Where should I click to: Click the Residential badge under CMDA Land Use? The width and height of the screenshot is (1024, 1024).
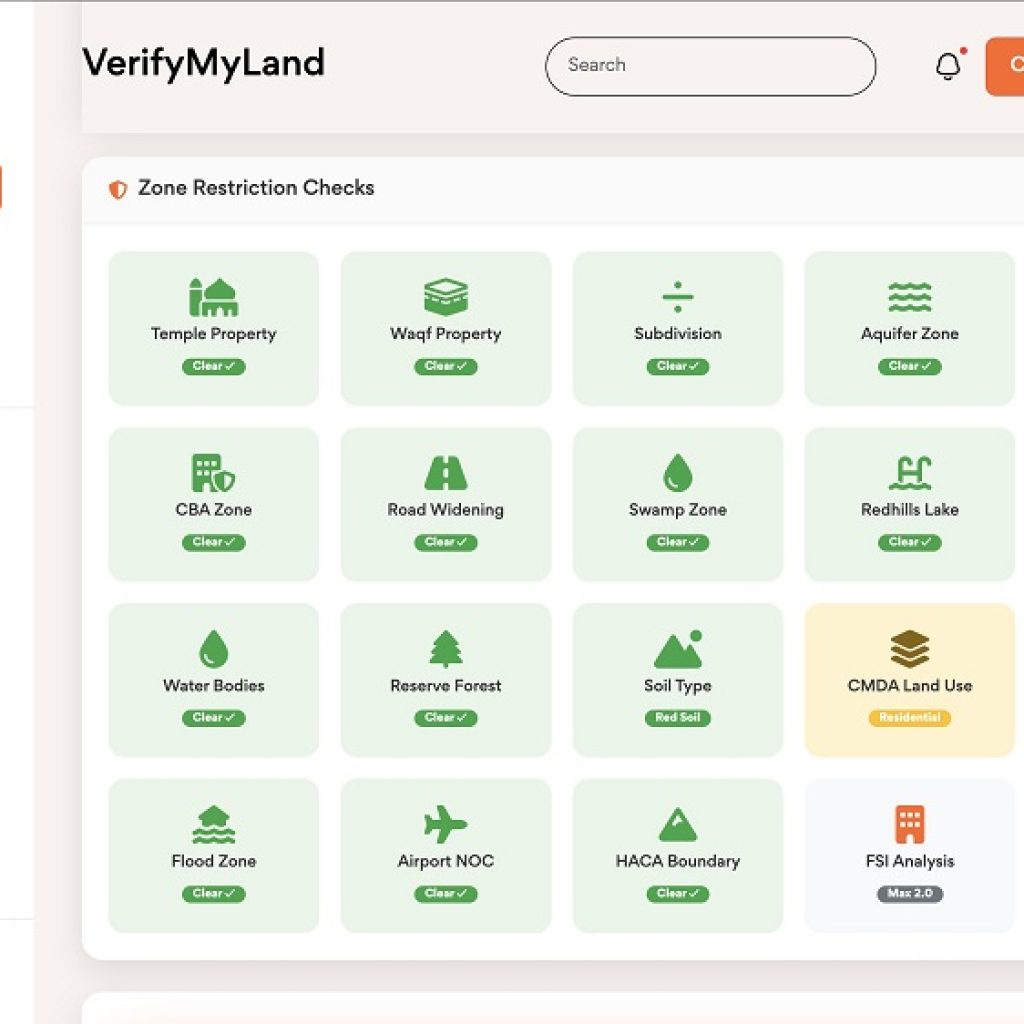point(909,718)
